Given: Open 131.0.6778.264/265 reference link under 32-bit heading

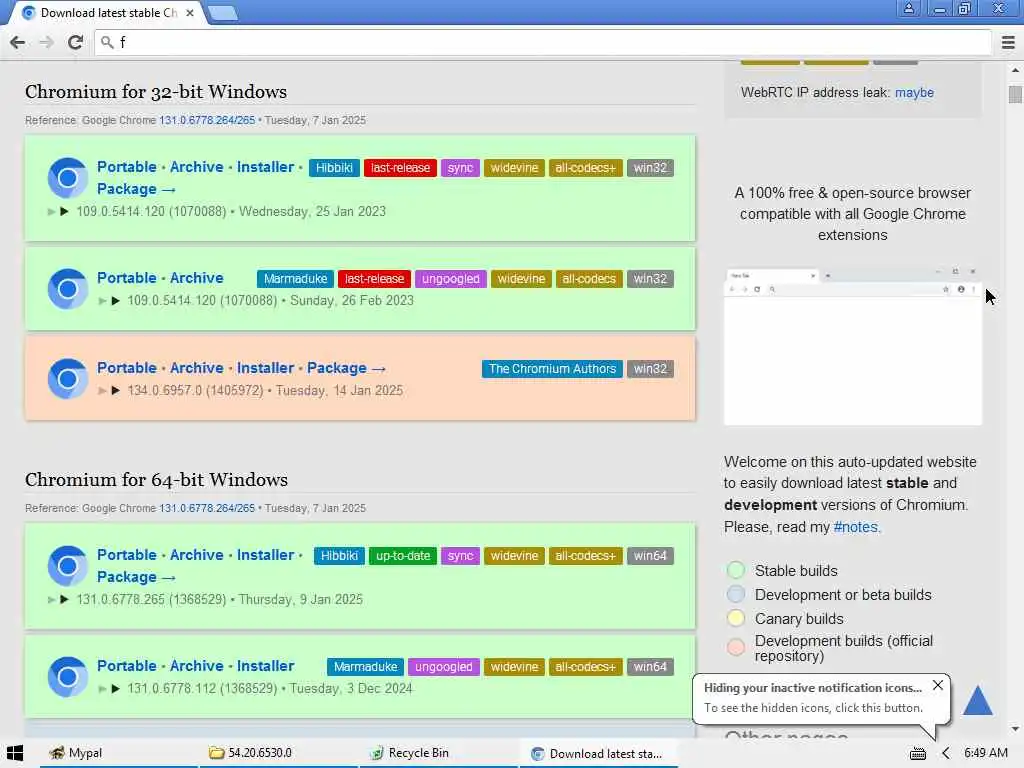Looking at the screenshot, I should (x=207, y=120).
